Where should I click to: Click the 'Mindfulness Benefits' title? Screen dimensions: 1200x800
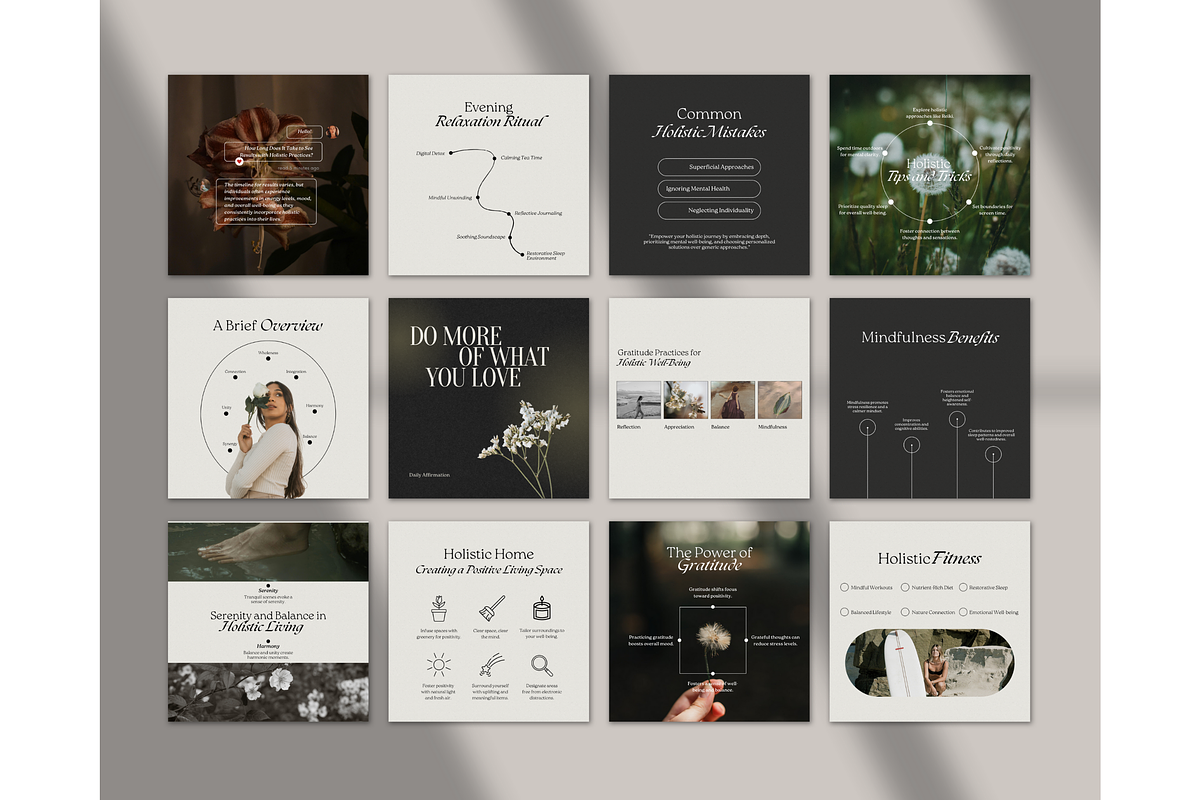point(930,337)
